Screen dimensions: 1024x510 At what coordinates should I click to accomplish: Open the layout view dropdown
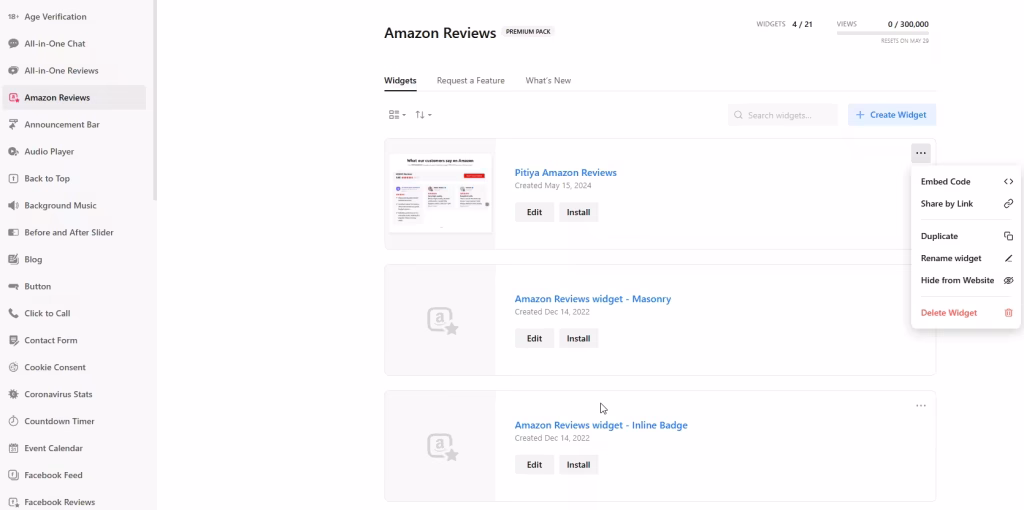397,115
